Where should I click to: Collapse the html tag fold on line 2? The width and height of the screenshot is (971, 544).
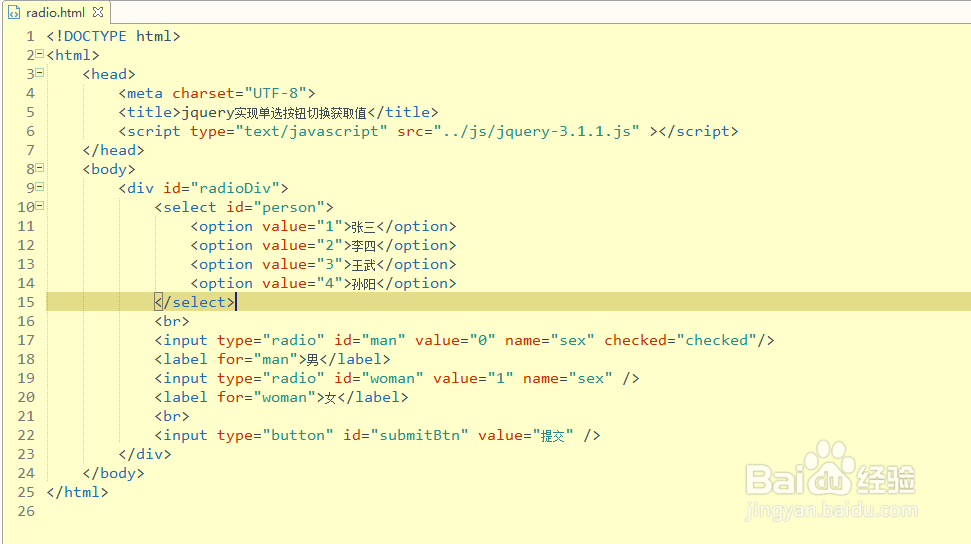40,54
